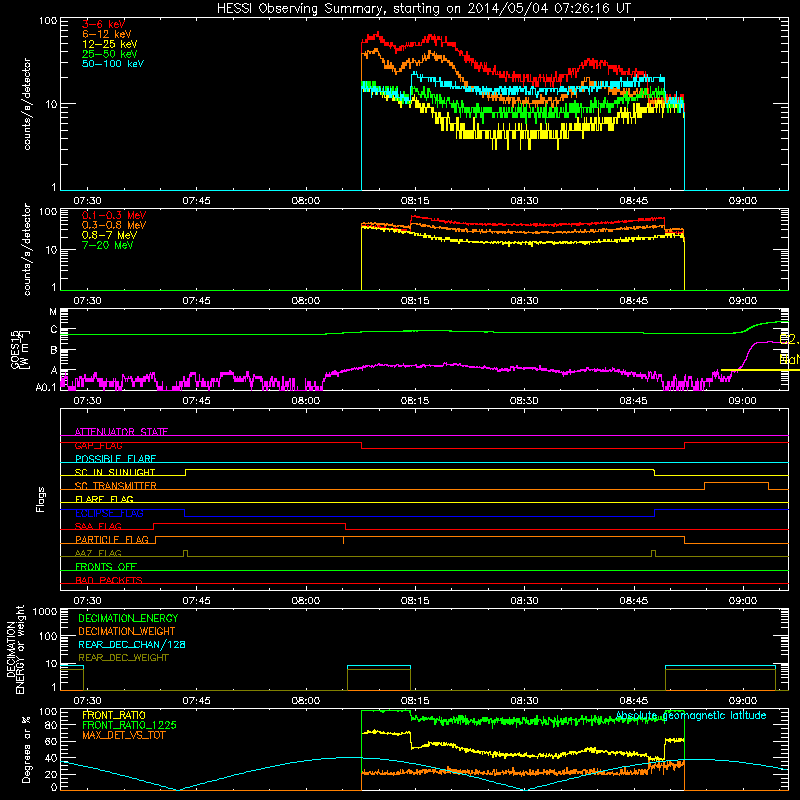Select the MAX_DET_VS_TOT legend label
800x800 pixels.
click(x=123, y=735)
